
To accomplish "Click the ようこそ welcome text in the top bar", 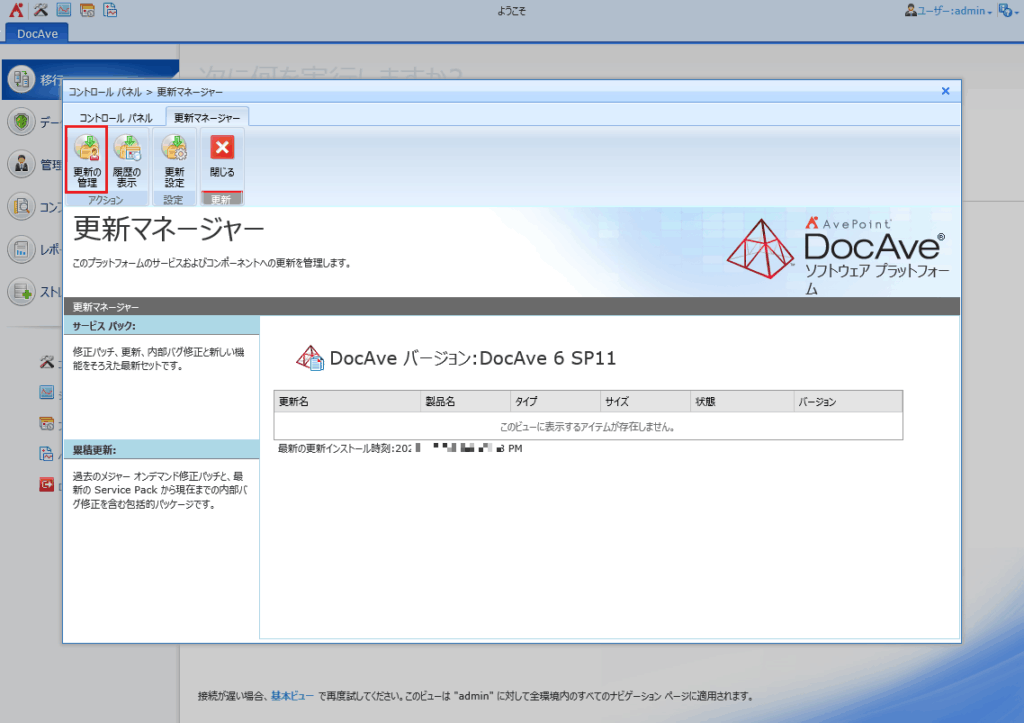I will [511, 11].
